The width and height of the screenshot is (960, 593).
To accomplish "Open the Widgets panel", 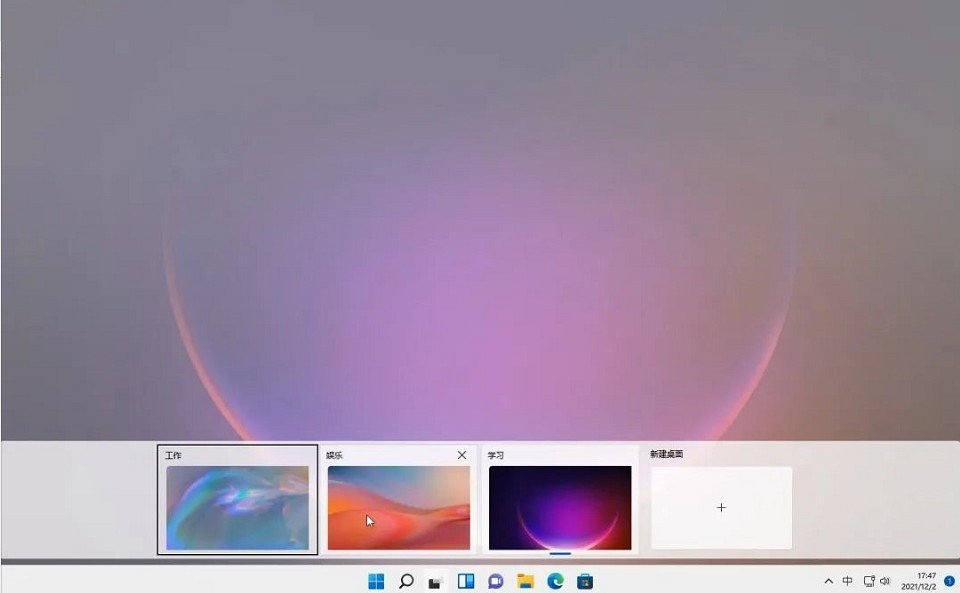I will click(x=466, y=581).
